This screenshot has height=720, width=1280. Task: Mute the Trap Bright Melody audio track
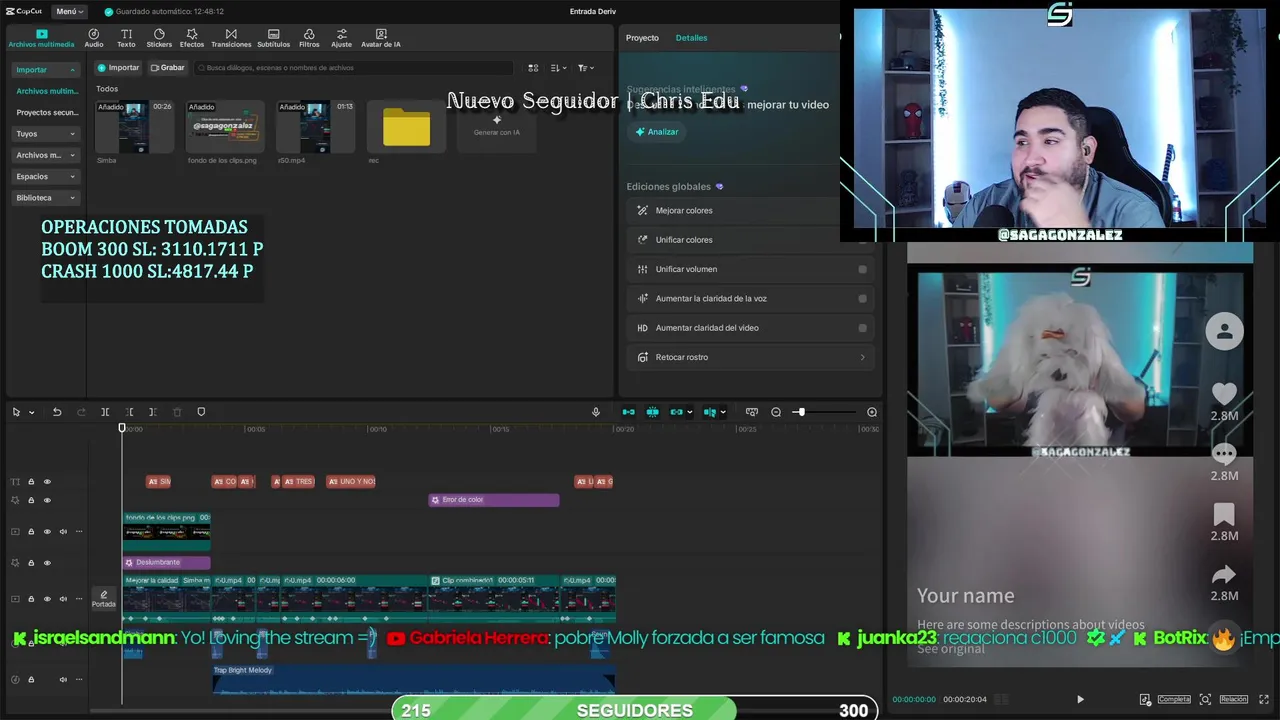pos(63,680)
